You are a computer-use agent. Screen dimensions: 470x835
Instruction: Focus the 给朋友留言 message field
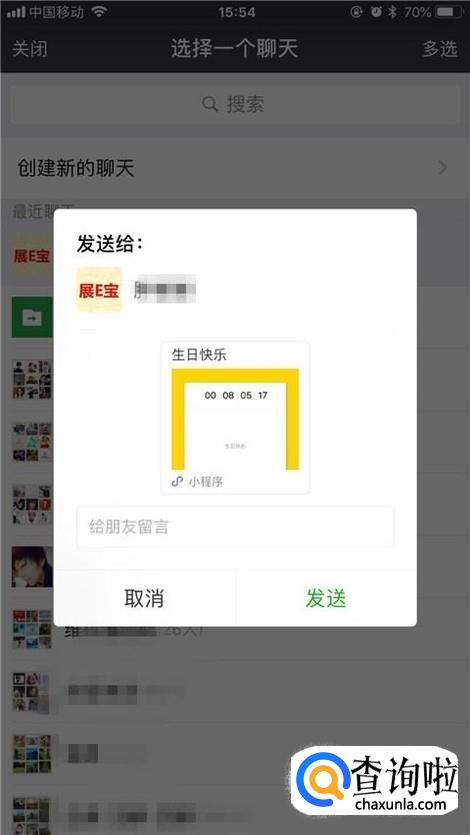click(235, 527)
